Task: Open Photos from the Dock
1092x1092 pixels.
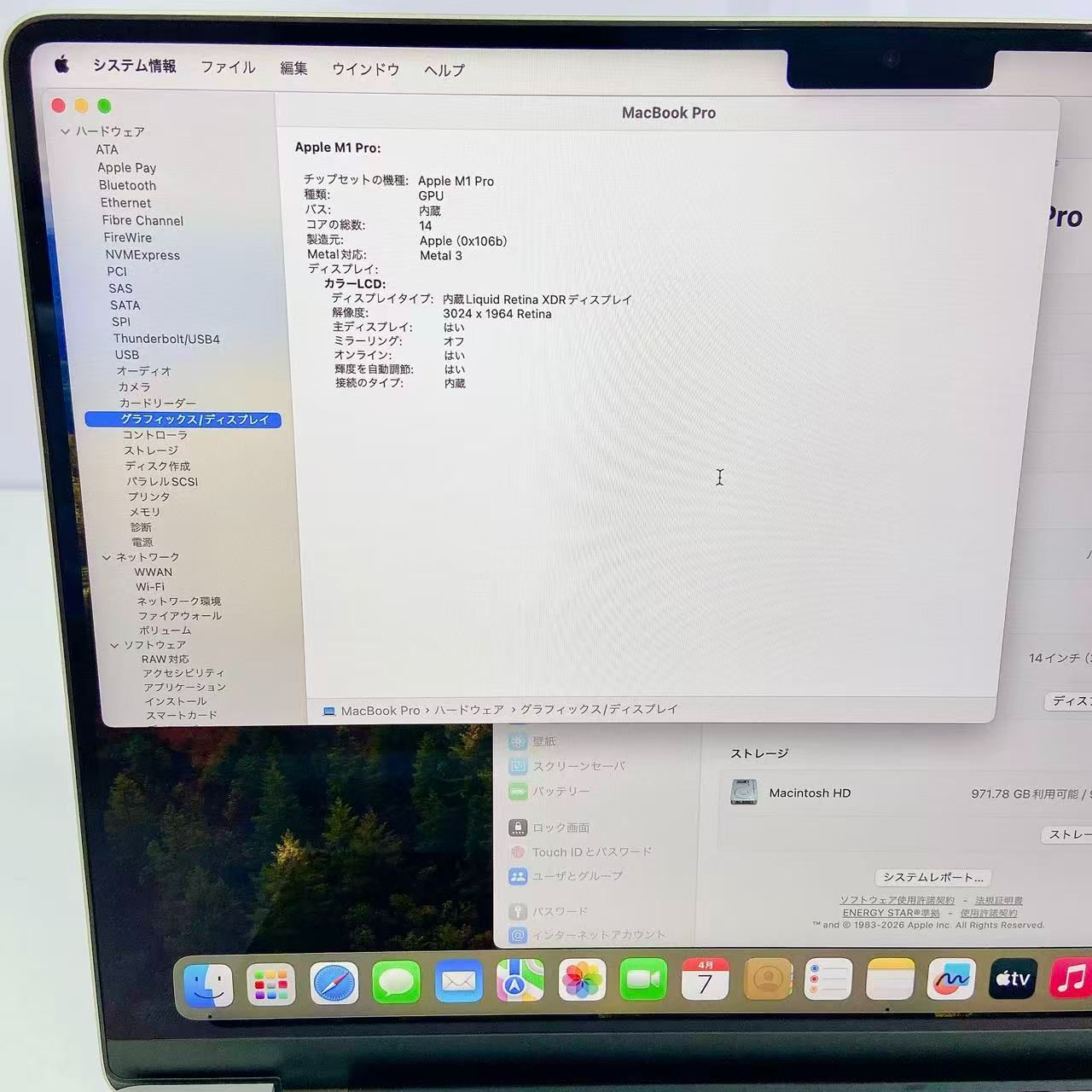Action: (x=582, y=981)
